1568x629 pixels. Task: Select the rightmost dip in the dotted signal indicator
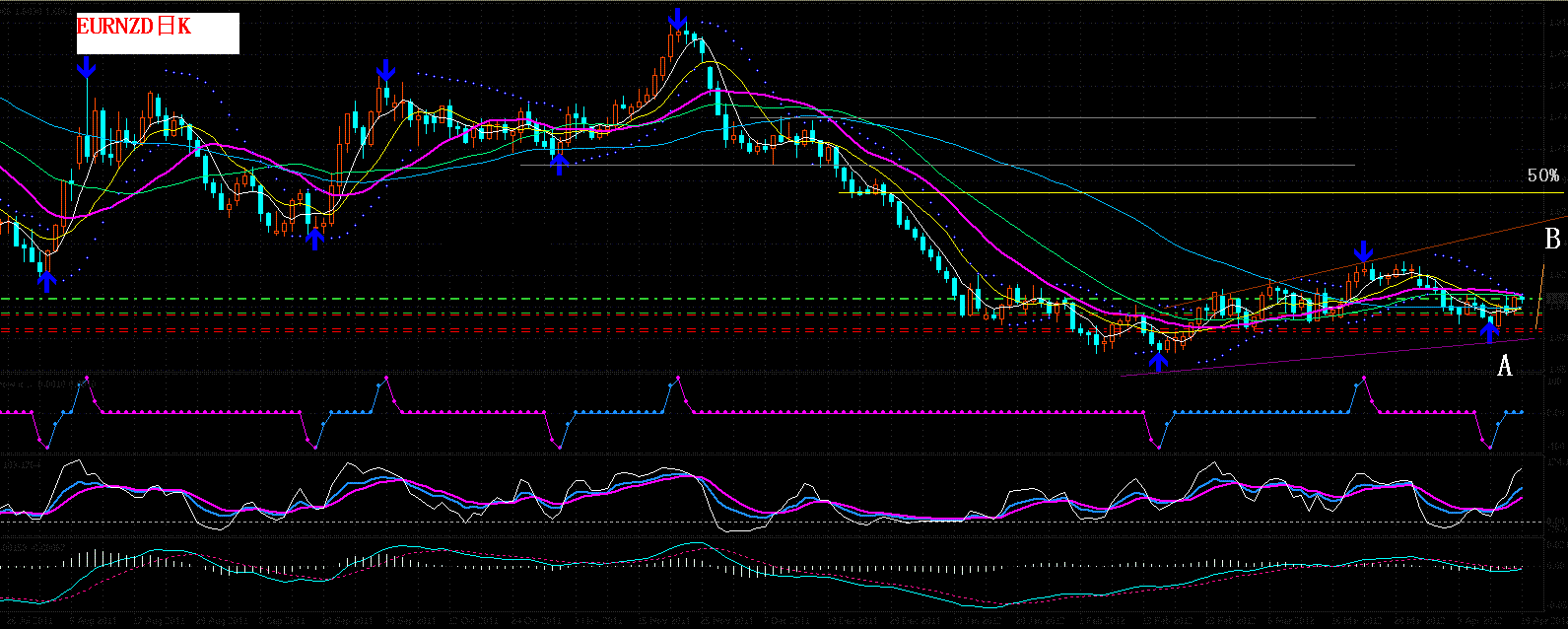coord(1489,447)
